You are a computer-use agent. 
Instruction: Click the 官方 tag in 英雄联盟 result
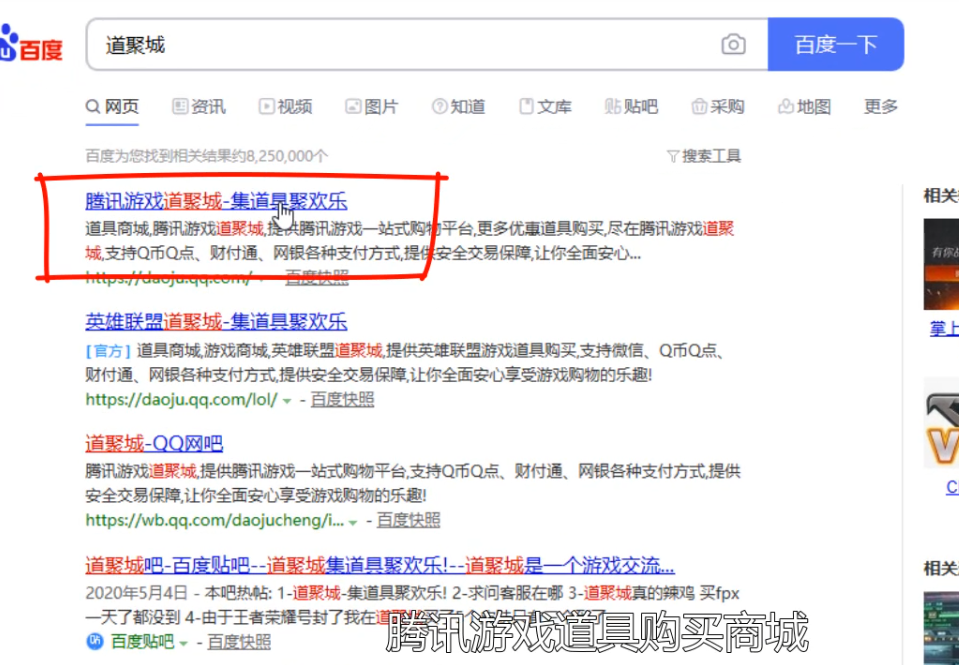click(x=108, y=351)
